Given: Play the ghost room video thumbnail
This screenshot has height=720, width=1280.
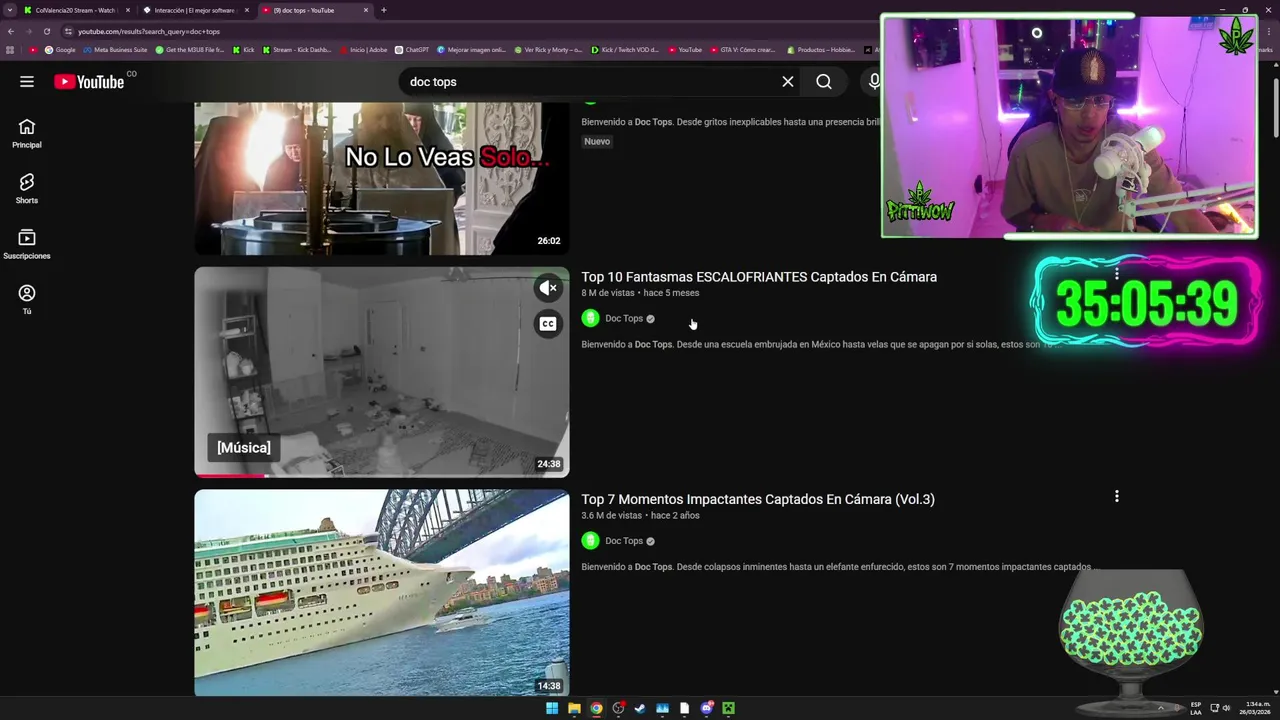Looking at the screenshot, I should (381, 372).
